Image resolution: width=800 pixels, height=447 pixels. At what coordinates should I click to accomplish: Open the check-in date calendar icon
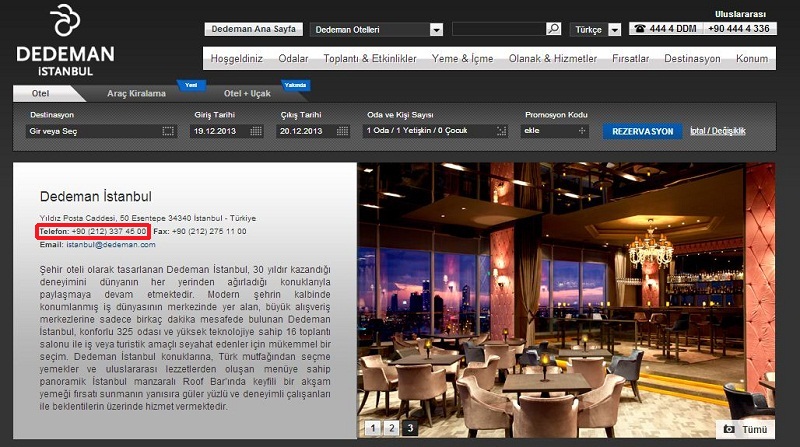click(258, 131)
